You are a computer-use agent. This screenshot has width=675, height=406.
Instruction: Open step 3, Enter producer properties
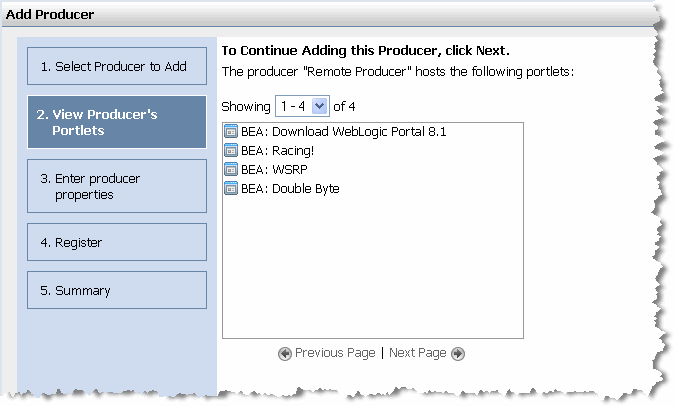[117, 187]
